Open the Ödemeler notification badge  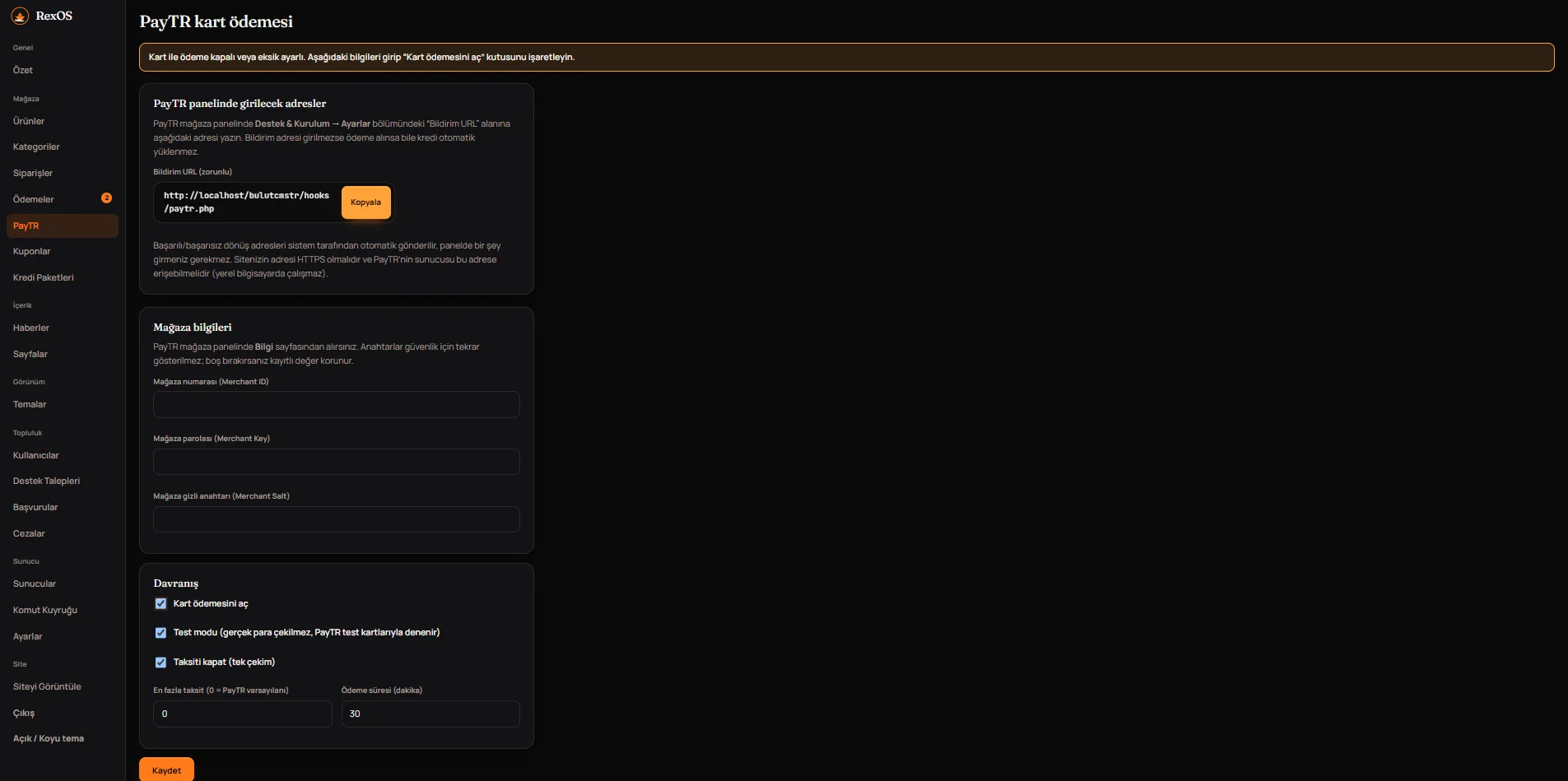tap(106, 198)
